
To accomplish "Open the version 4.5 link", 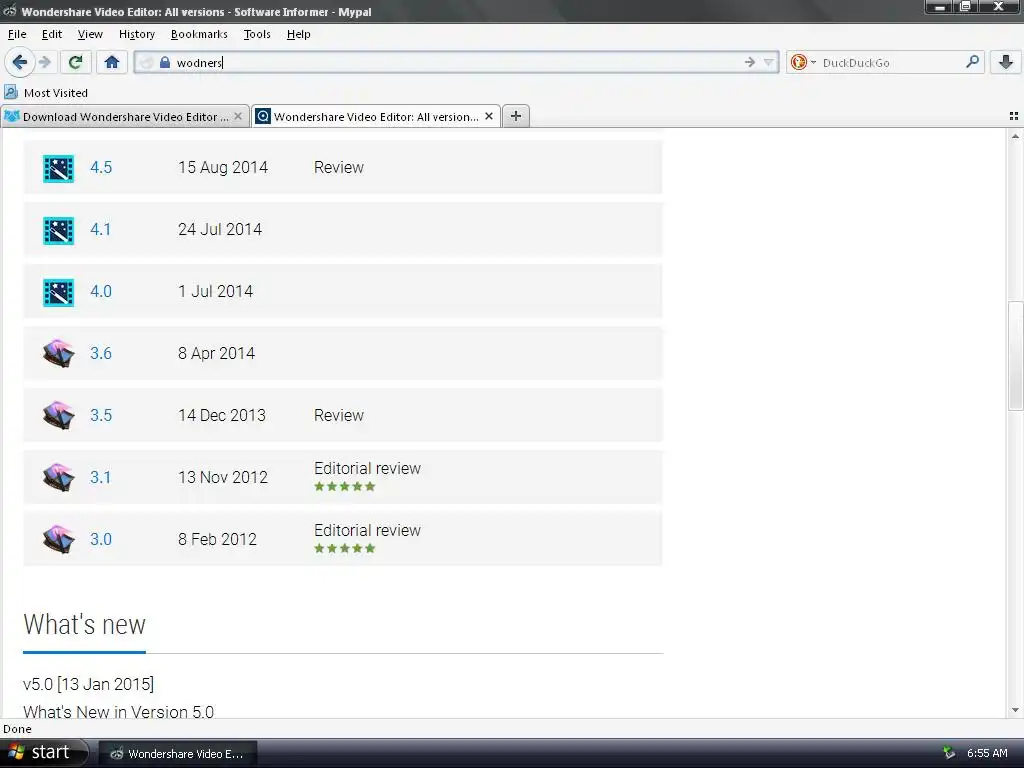I will coord(101,167).
